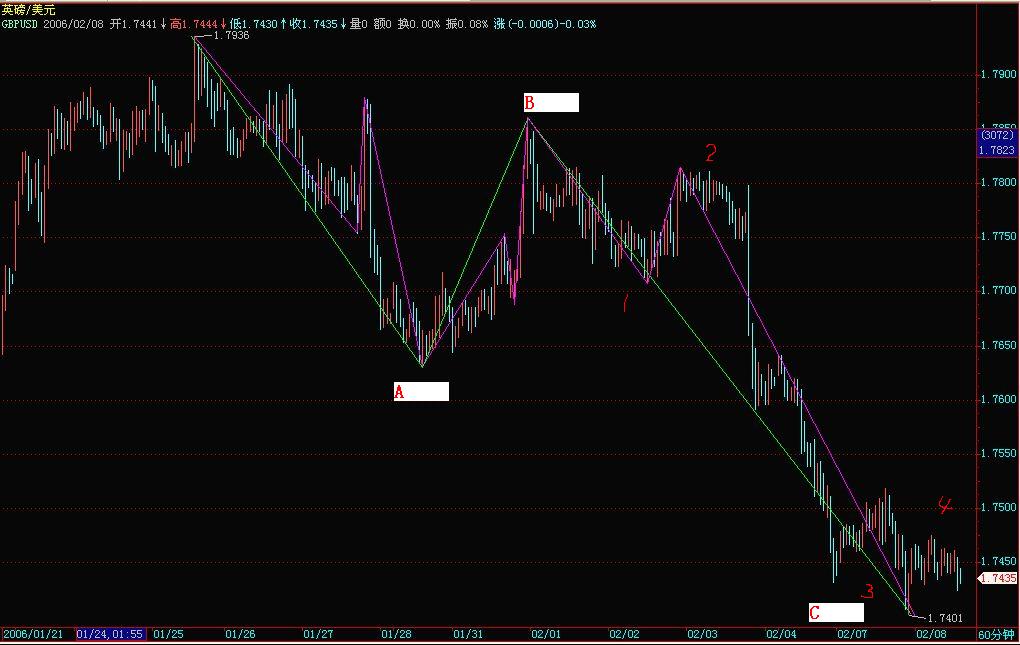Click the 英磅/美元 chart title
The width and height of the screenshot is (1020, 645).
tap(28, 10)
